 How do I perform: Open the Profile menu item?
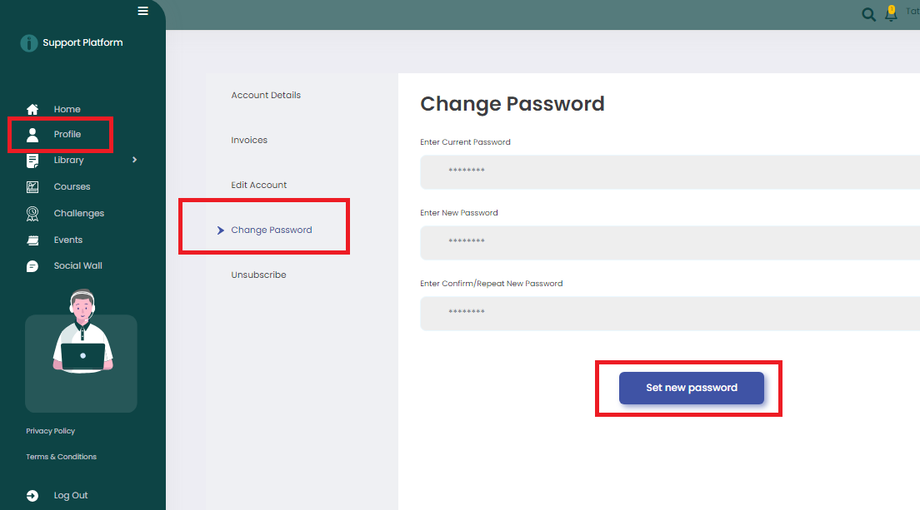(x=66, y=134)
